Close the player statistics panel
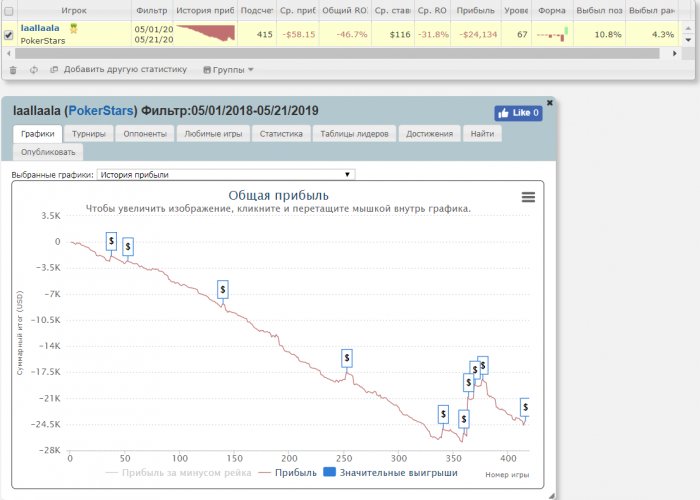The width and height of the screenshot is (700, 500). tap(549, 102)
